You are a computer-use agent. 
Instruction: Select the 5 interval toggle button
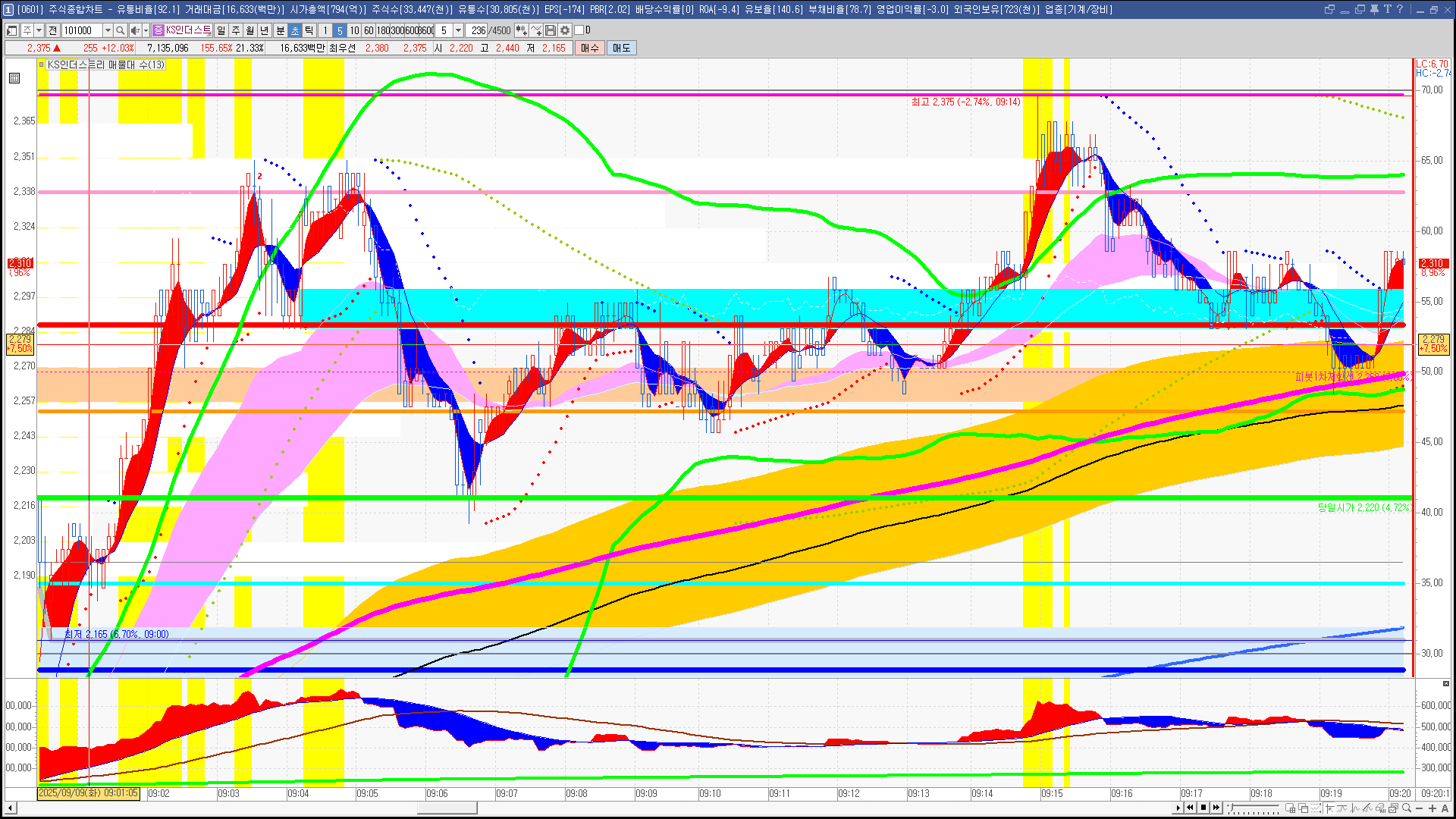pos(339,30)
